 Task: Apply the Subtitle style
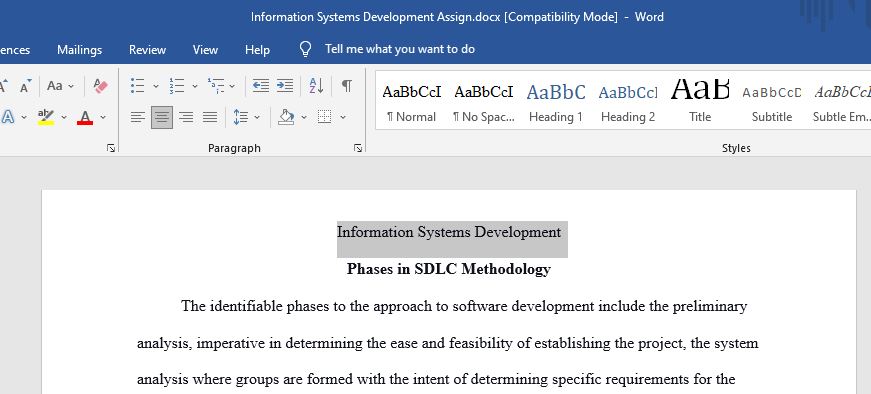point(772,101)
